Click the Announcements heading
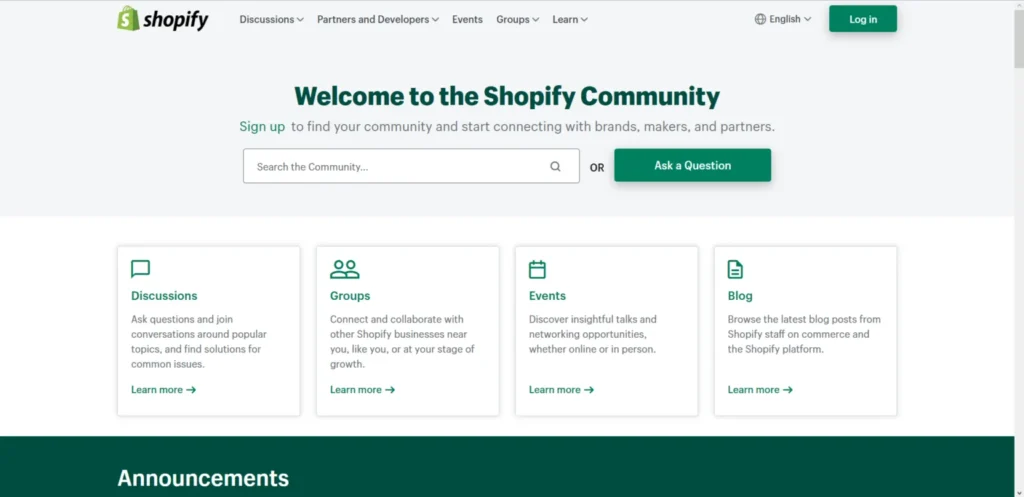Image resolution: width=1024 pixels, height=497 pixels. (203, 478)
